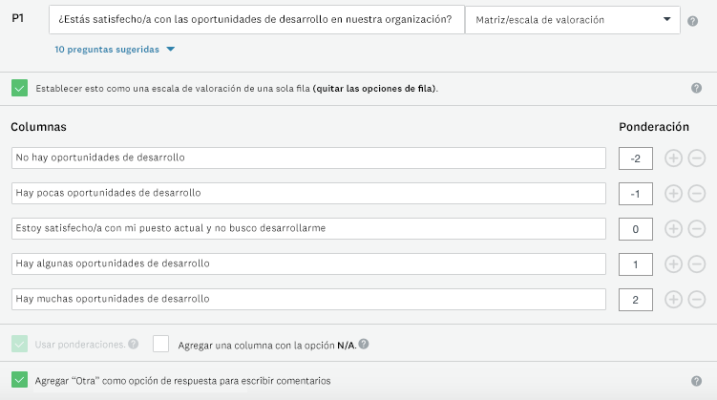Enable the N/A column checkbox
Image resolution: width=717 pixels, height=400 pixels.
[x=161, y=344]
